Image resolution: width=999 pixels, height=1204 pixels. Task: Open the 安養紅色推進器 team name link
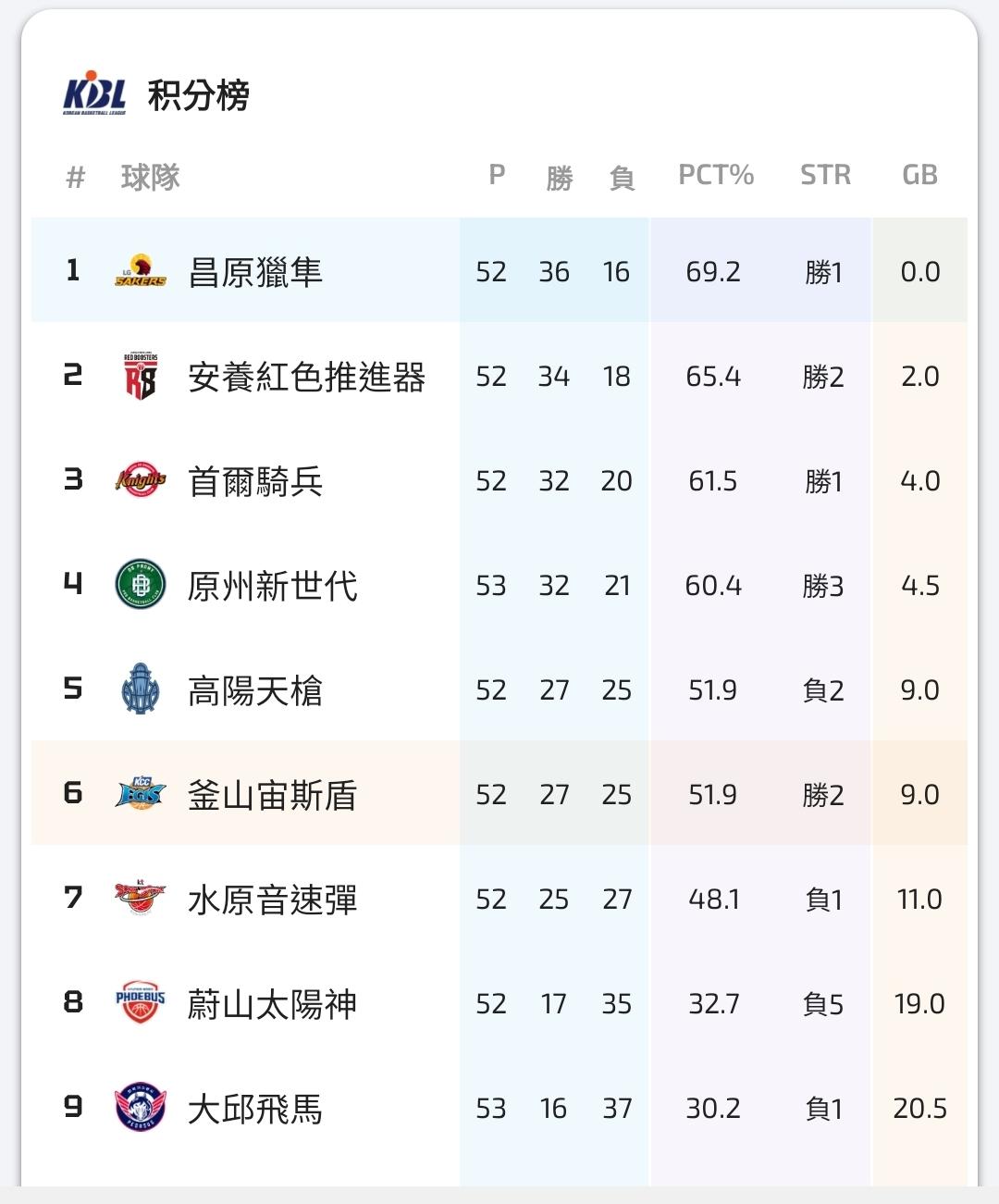pos(306,377)
